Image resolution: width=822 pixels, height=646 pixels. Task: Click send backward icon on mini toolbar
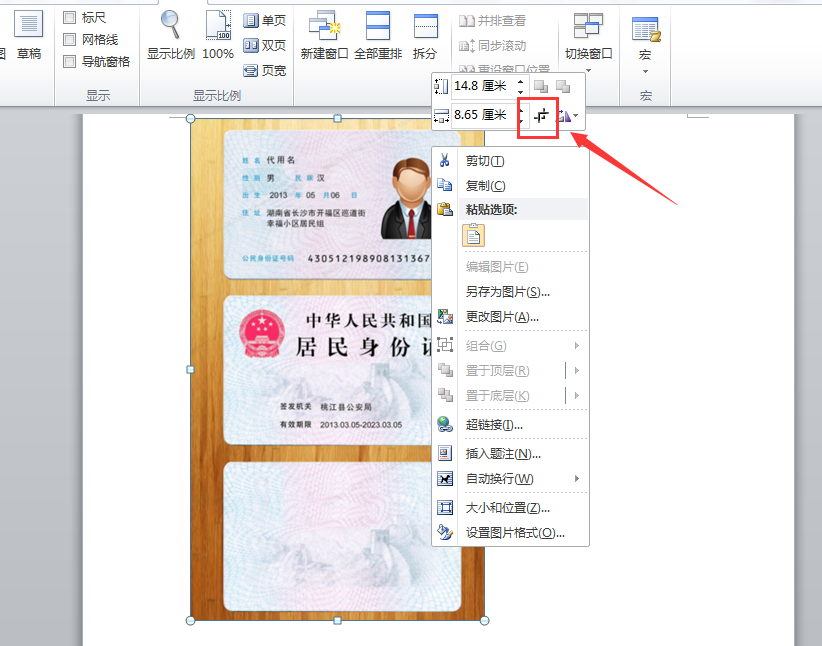pyautogui.click(x=563, y=86)
